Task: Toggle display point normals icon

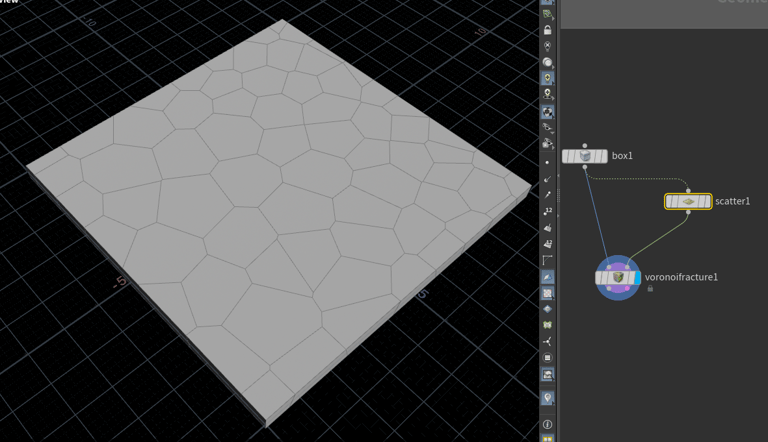Action: click(548, 179)
